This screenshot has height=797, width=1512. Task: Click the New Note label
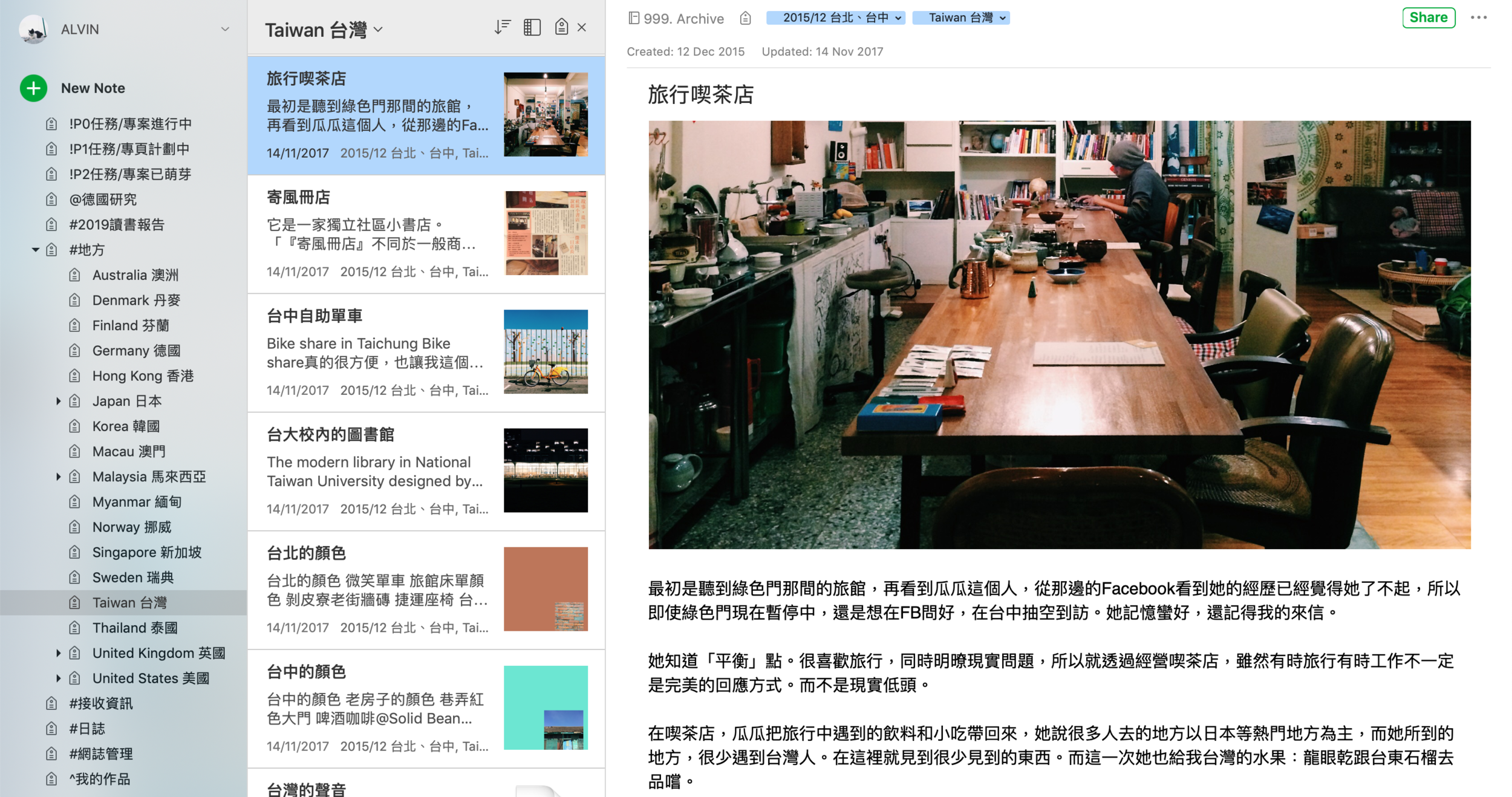(93, 88)
